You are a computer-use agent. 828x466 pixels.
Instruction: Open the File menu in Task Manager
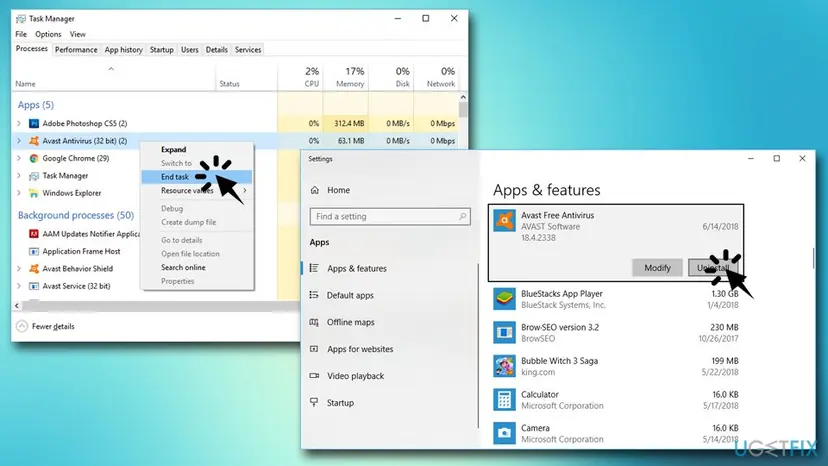coord(21,34)
